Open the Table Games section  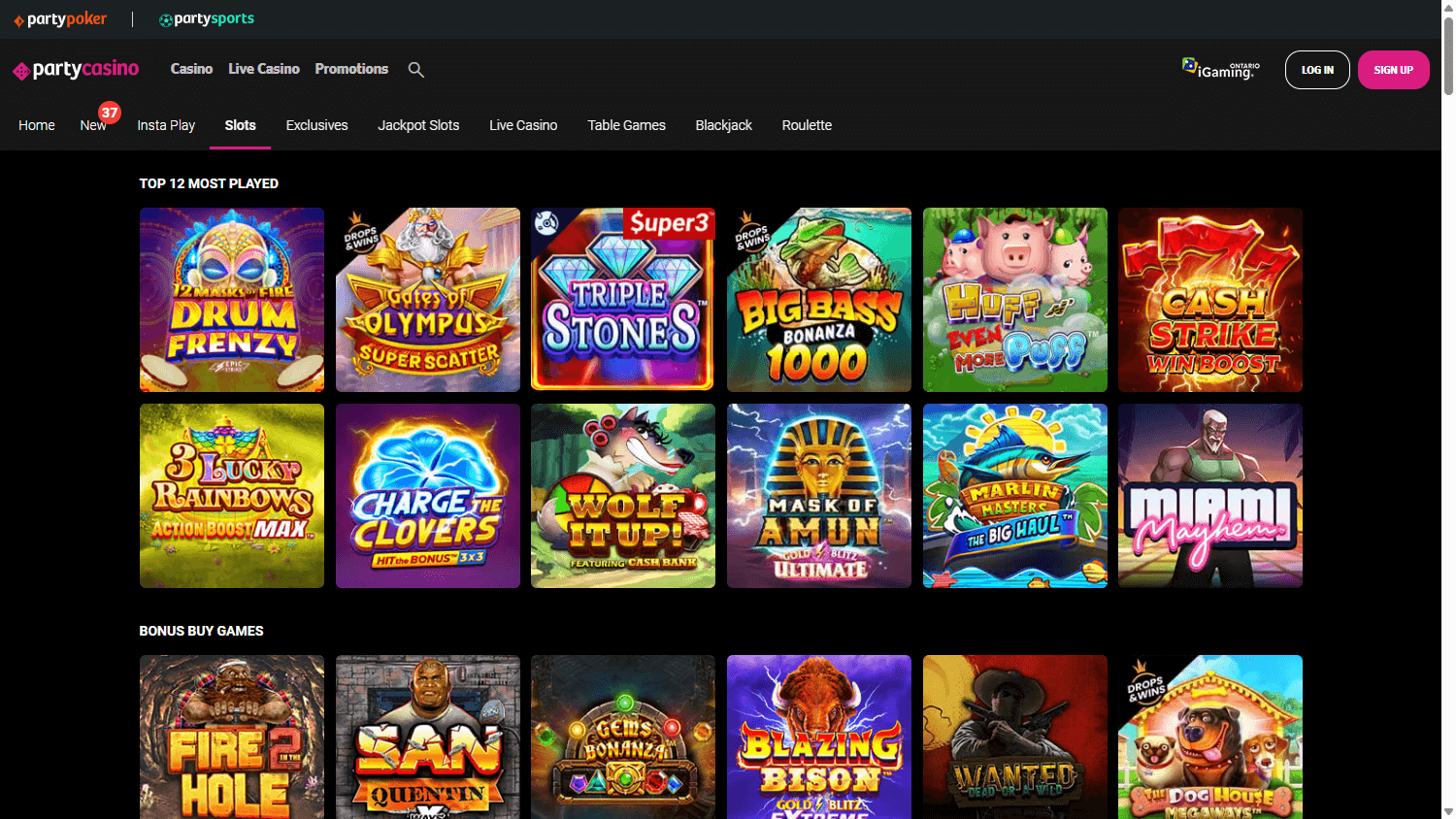[x=626, y=124]
